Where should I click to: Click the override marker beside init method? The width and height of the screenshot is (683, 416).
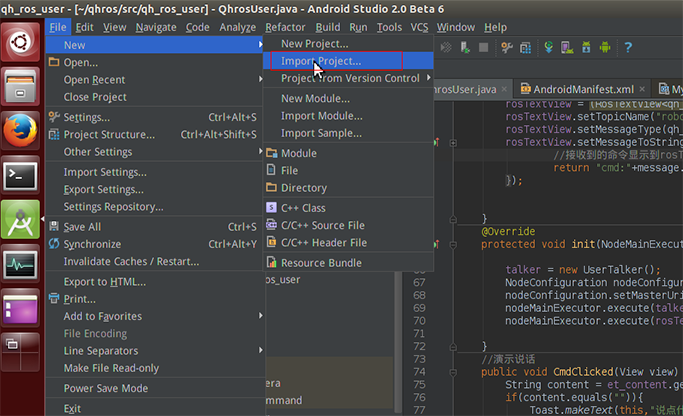[x=436, y=244]
